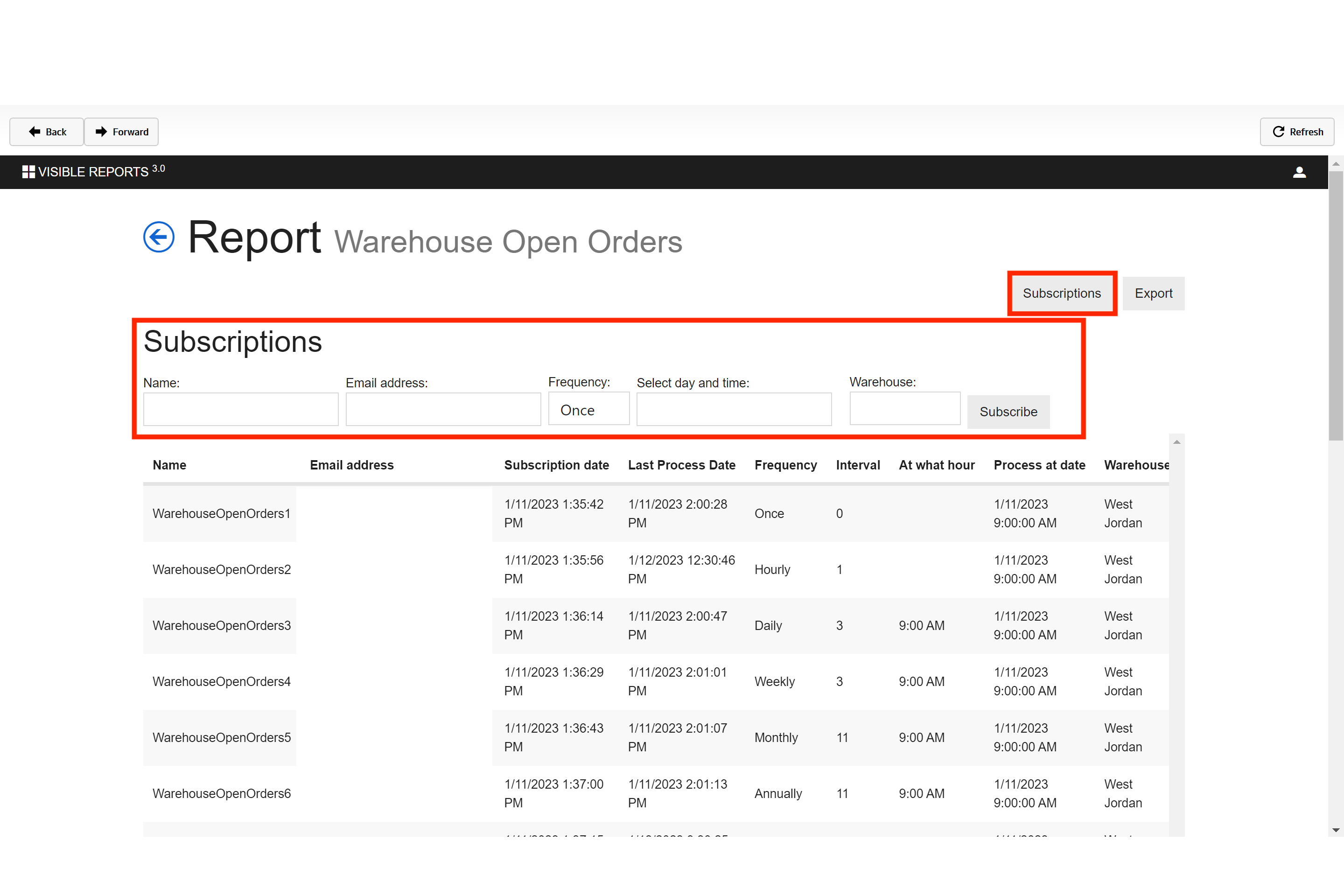Sort by Name column header

[x=169, y=465]
